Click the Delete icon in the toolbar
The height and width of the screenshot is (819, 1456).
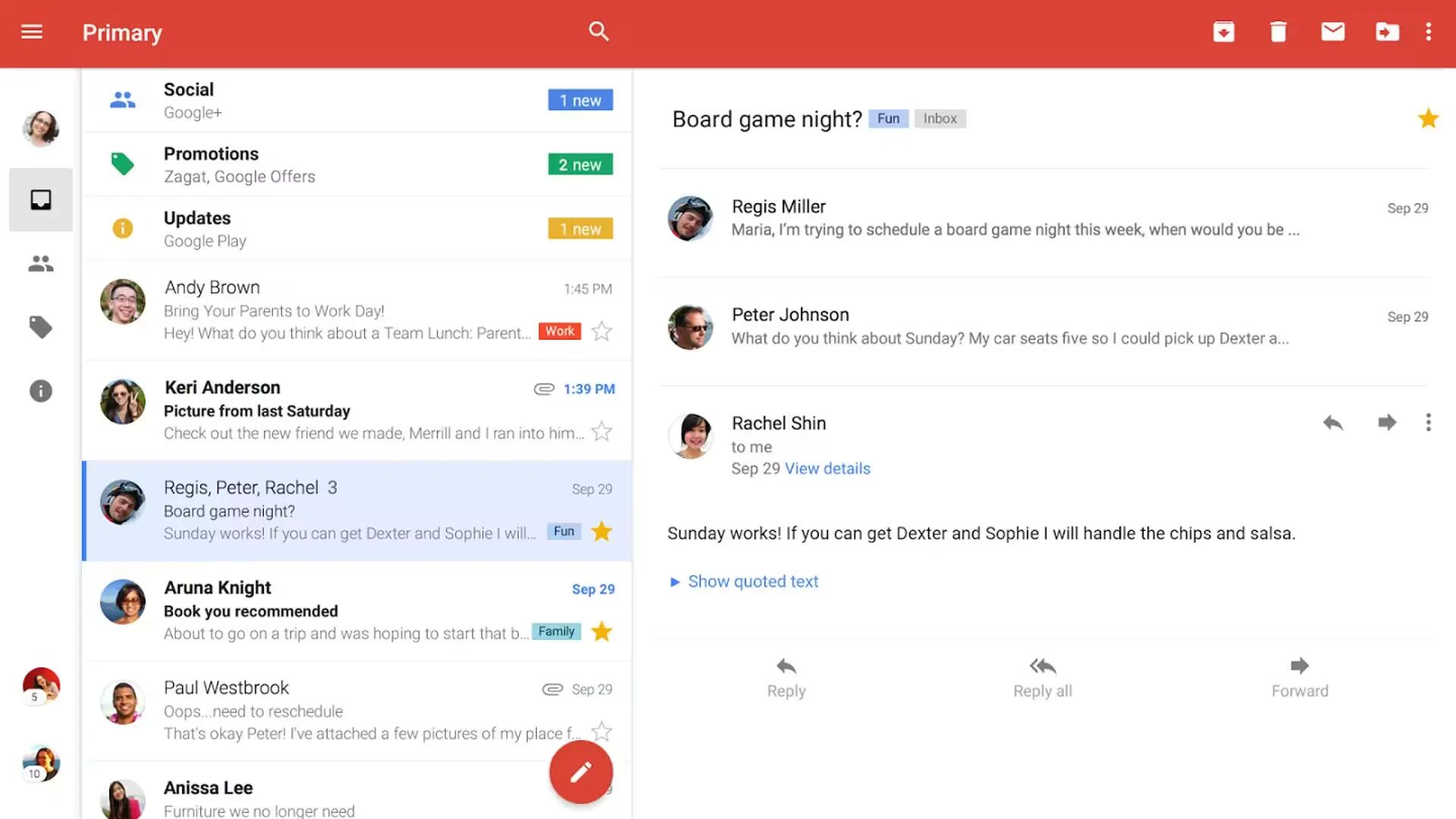click(1278, 32)
